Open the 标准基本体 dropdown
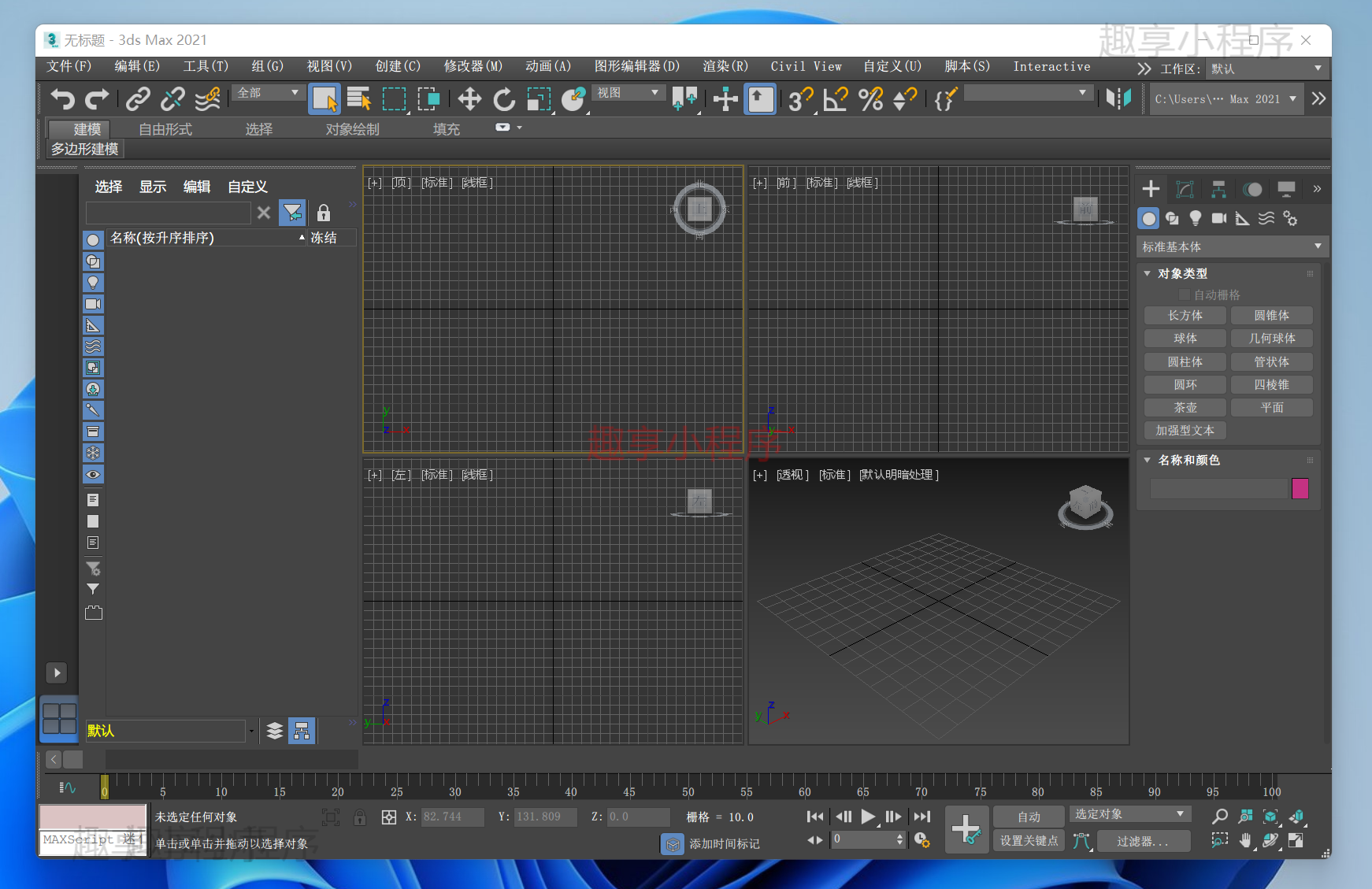 pos(1232,246)
